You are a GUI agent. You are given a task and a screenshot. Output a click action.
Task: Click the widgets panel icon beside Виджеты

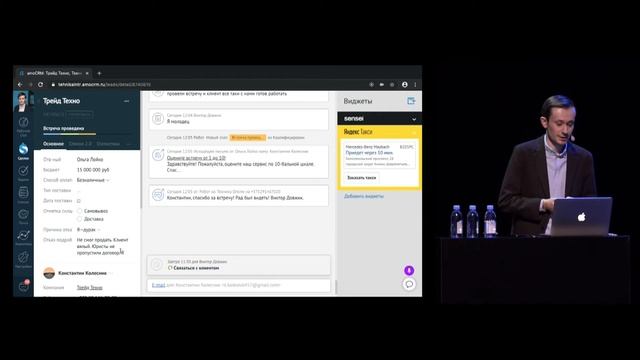[x=411, y=101]
